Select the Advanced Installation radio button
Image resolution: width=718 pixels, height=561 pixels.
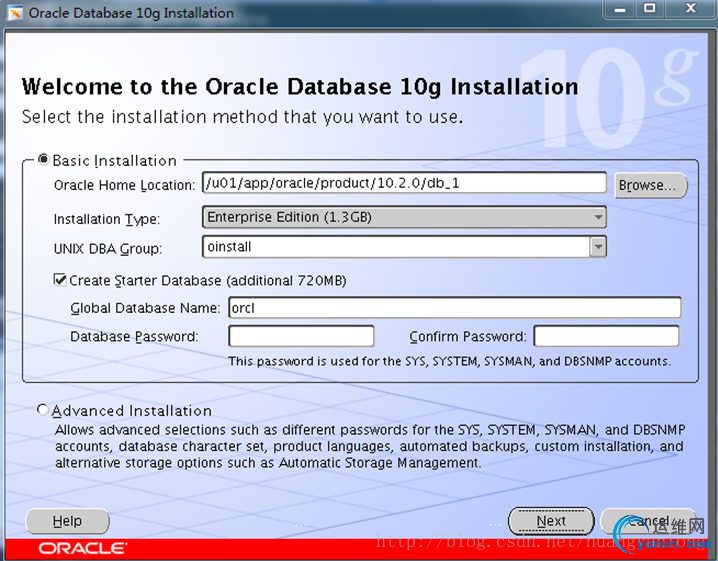(42, 409)
